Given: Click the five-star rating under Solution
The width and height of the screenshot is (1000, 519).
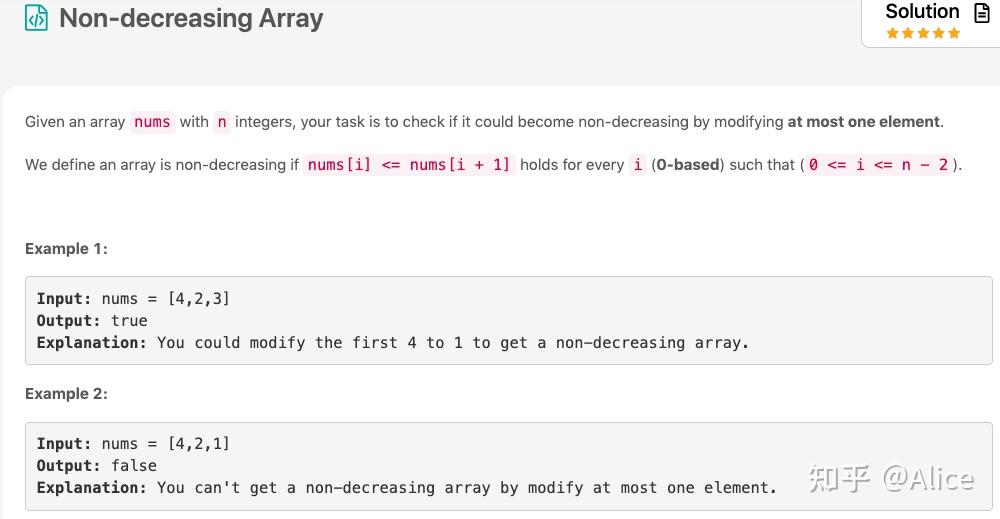Looking at the screenshot, I should 923,33.
